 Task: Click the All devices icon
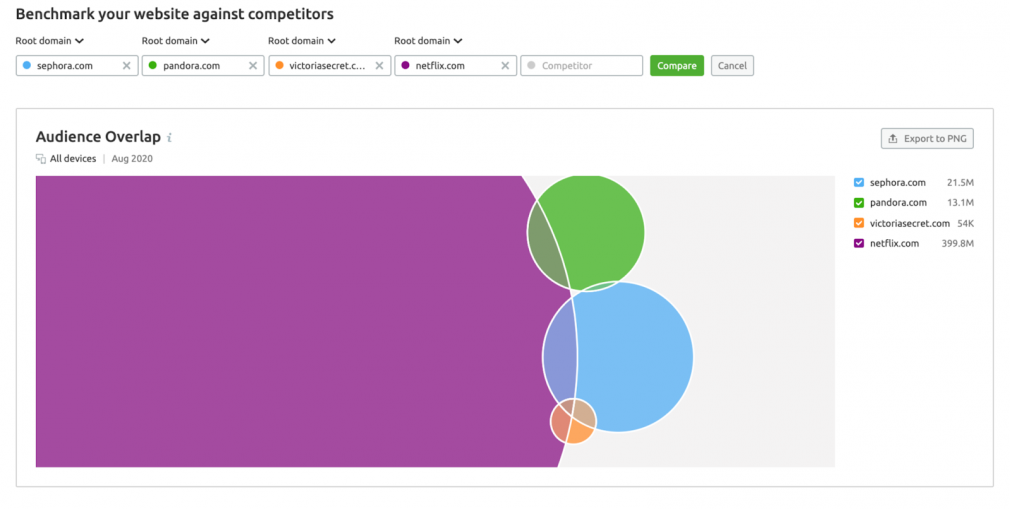pyautogui.click(x=41, y=158)
